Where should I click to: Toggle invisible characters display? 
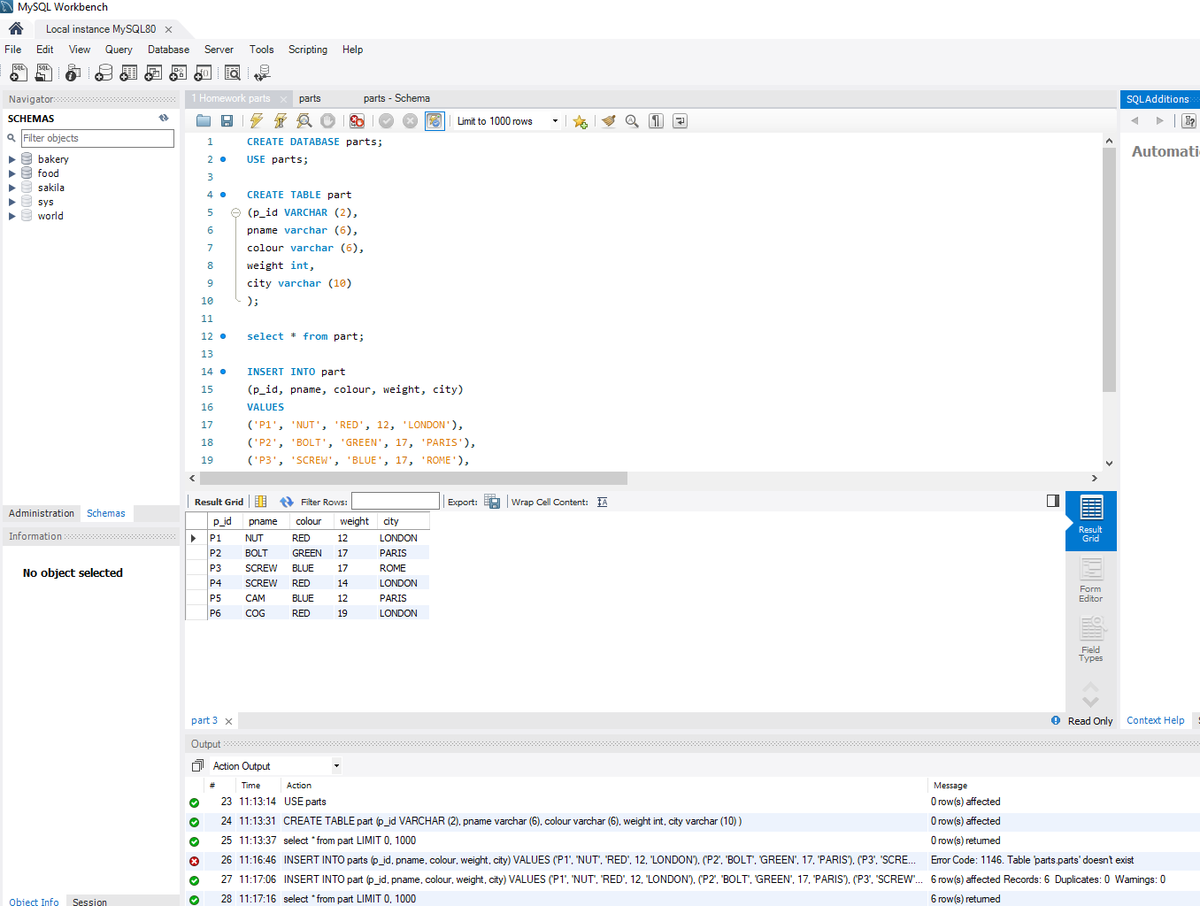point(656,121)
